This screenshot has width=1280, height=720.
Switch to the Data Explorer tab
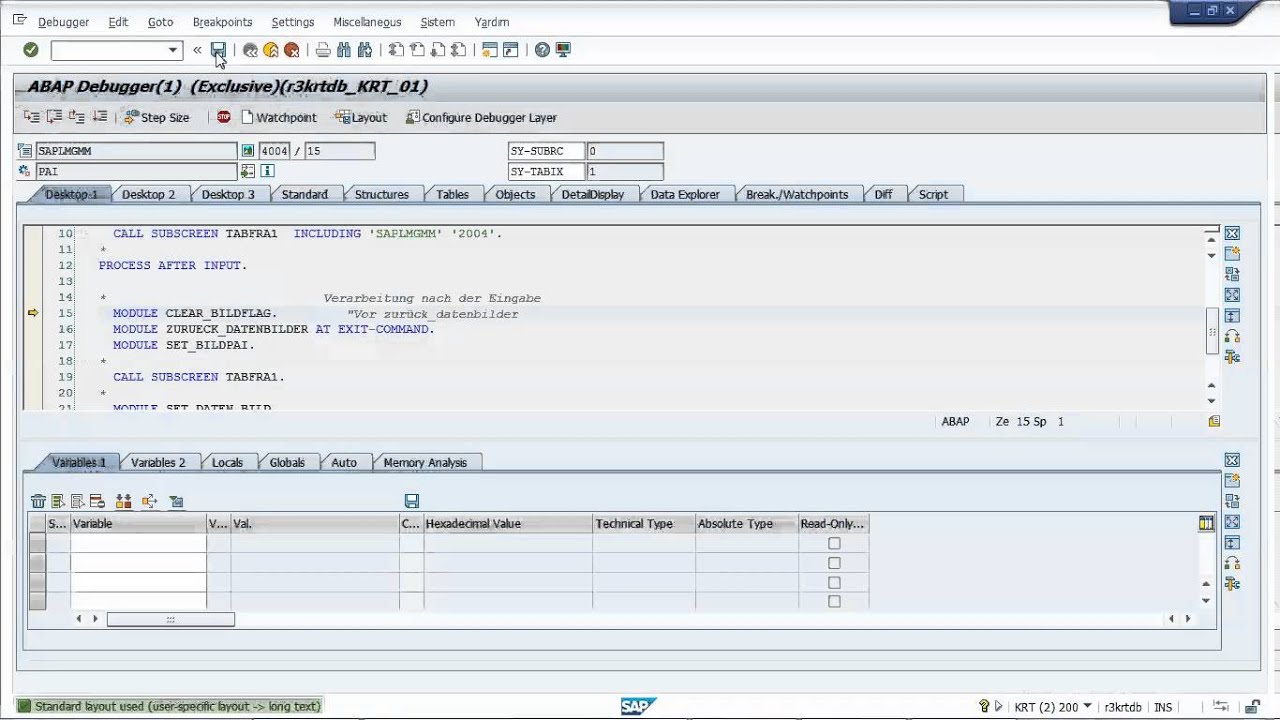pos(685,194)
